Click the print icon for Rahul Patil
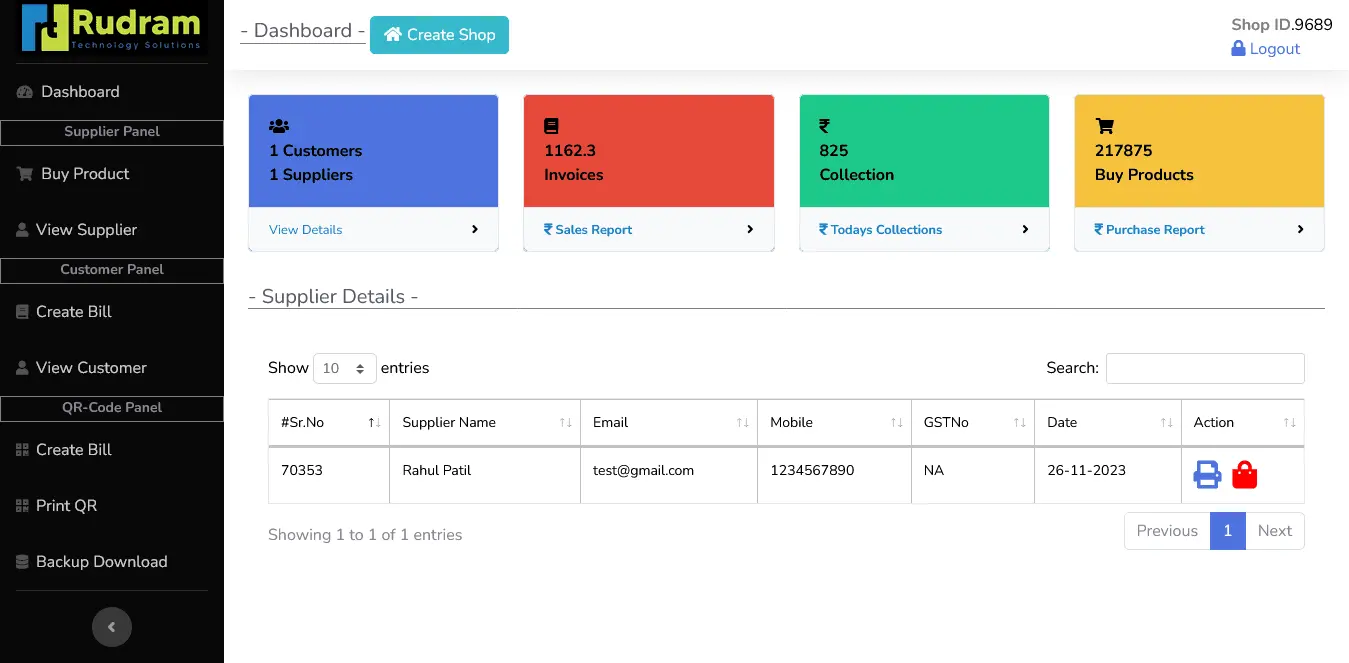This screenshot has height=663, width=1349. pos(1207,474)
